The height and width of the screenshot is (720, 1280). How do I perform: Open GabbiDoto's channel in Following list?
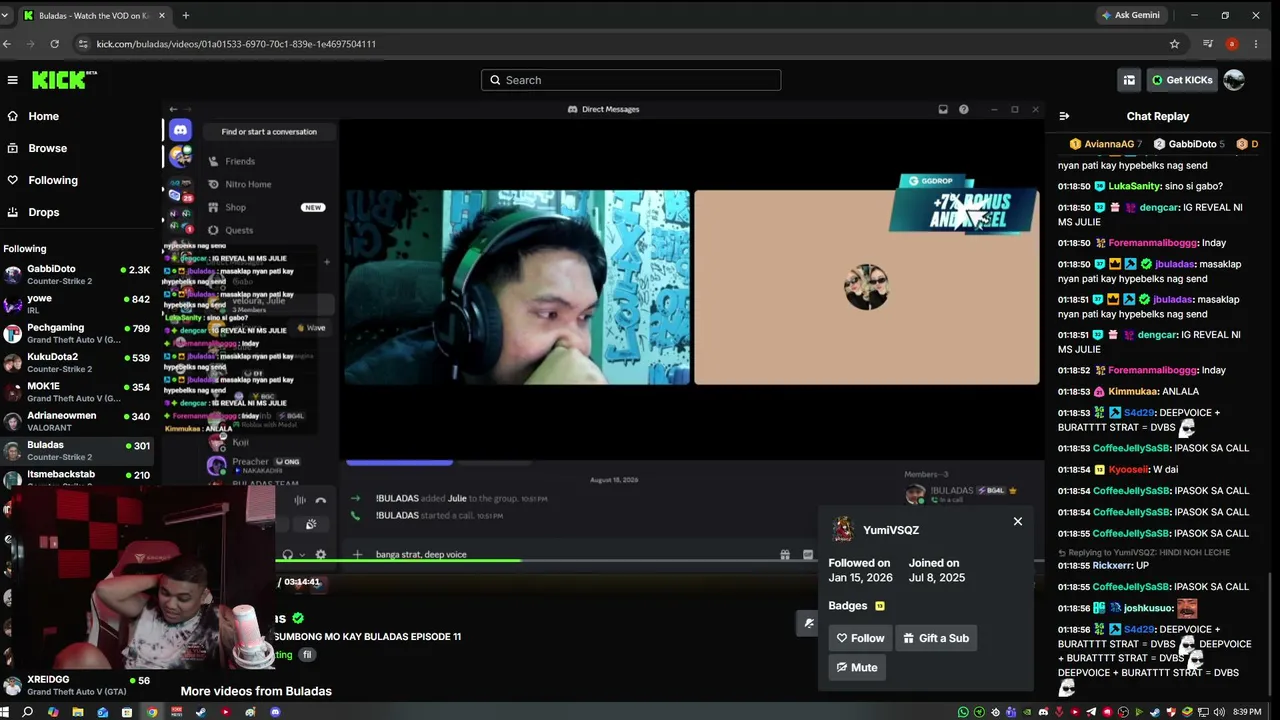pos(78,274)
